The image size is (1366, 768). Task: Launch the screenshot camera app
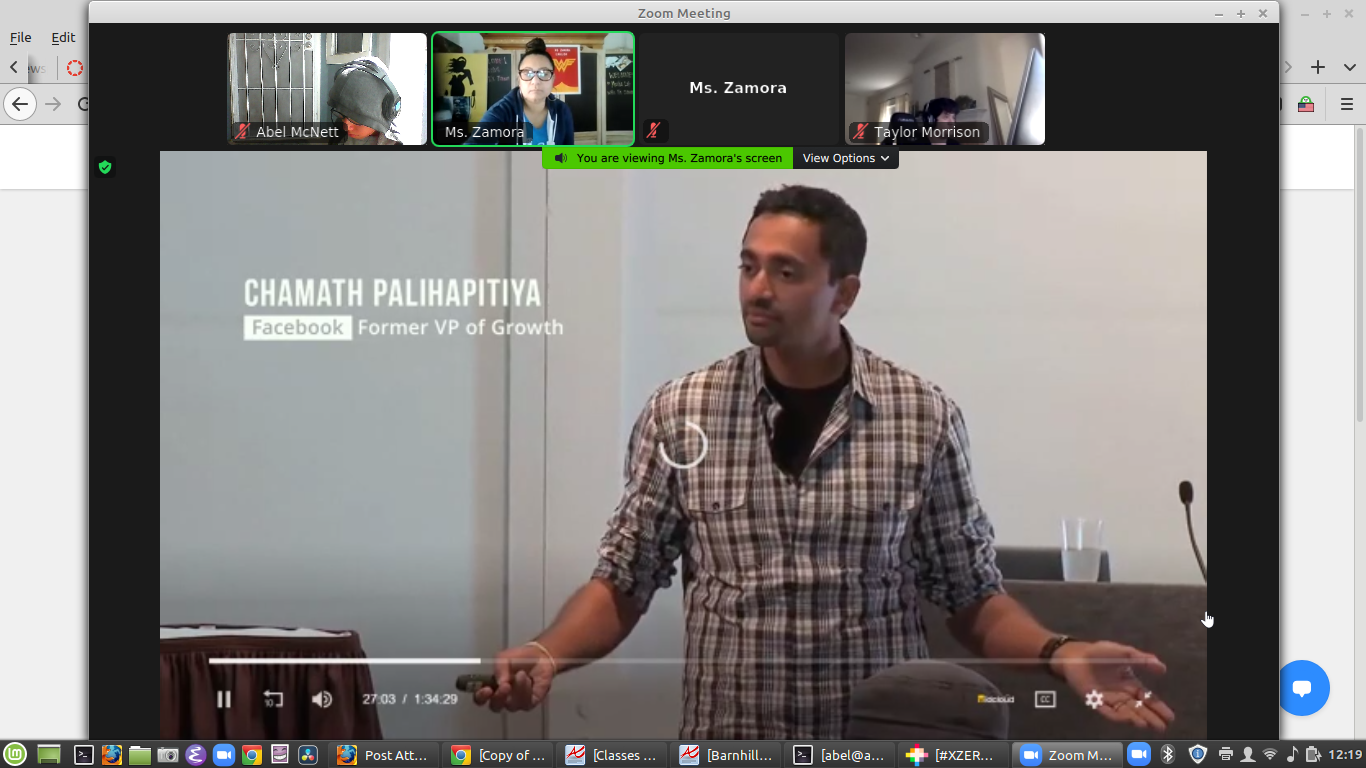(x=168, y=755)
